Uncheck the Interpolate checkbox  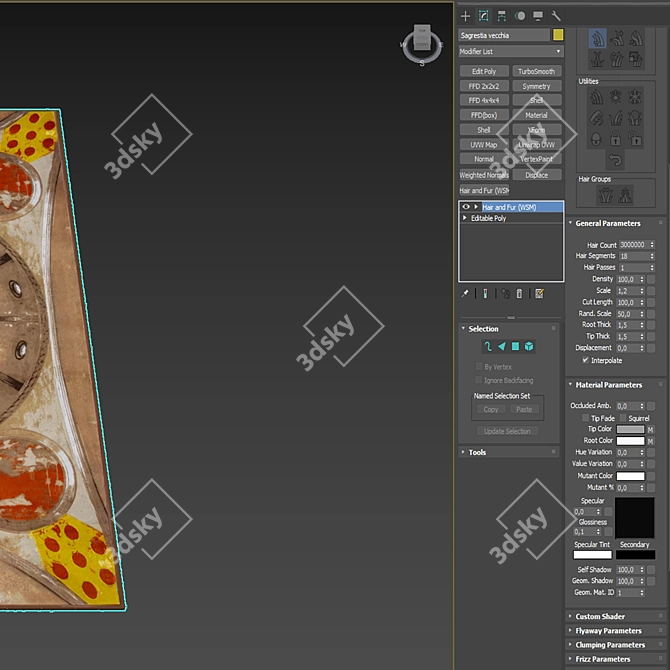(585, 360)
